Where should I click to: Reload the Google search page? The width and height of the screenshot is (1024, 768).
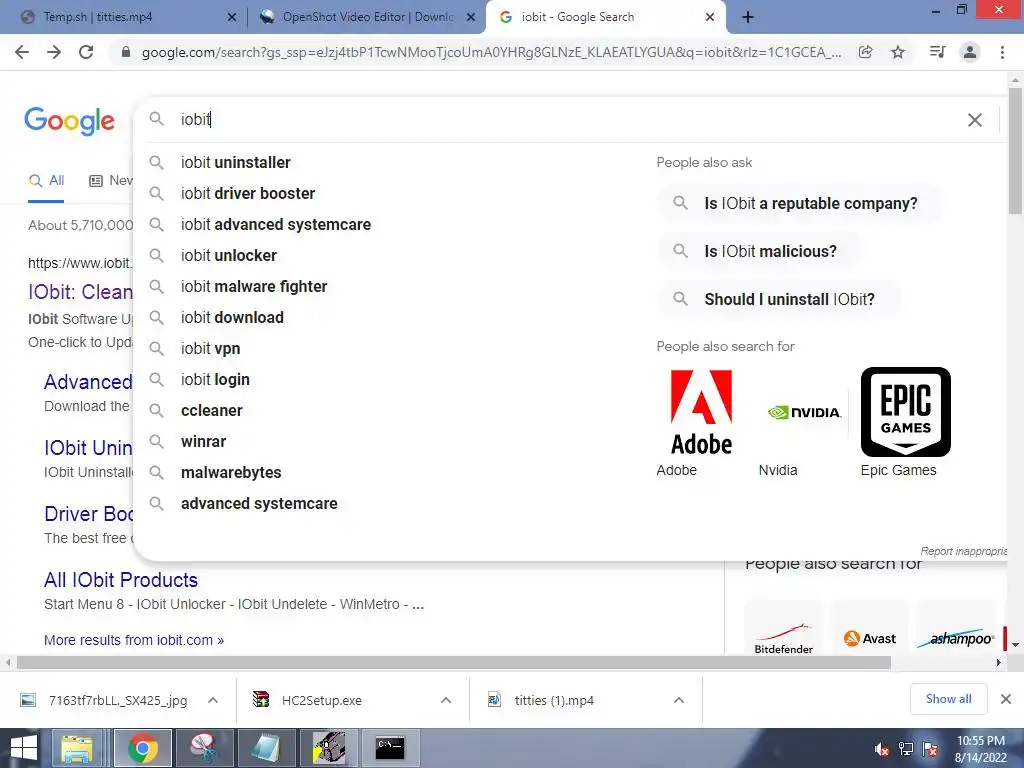tap(86, 52)
